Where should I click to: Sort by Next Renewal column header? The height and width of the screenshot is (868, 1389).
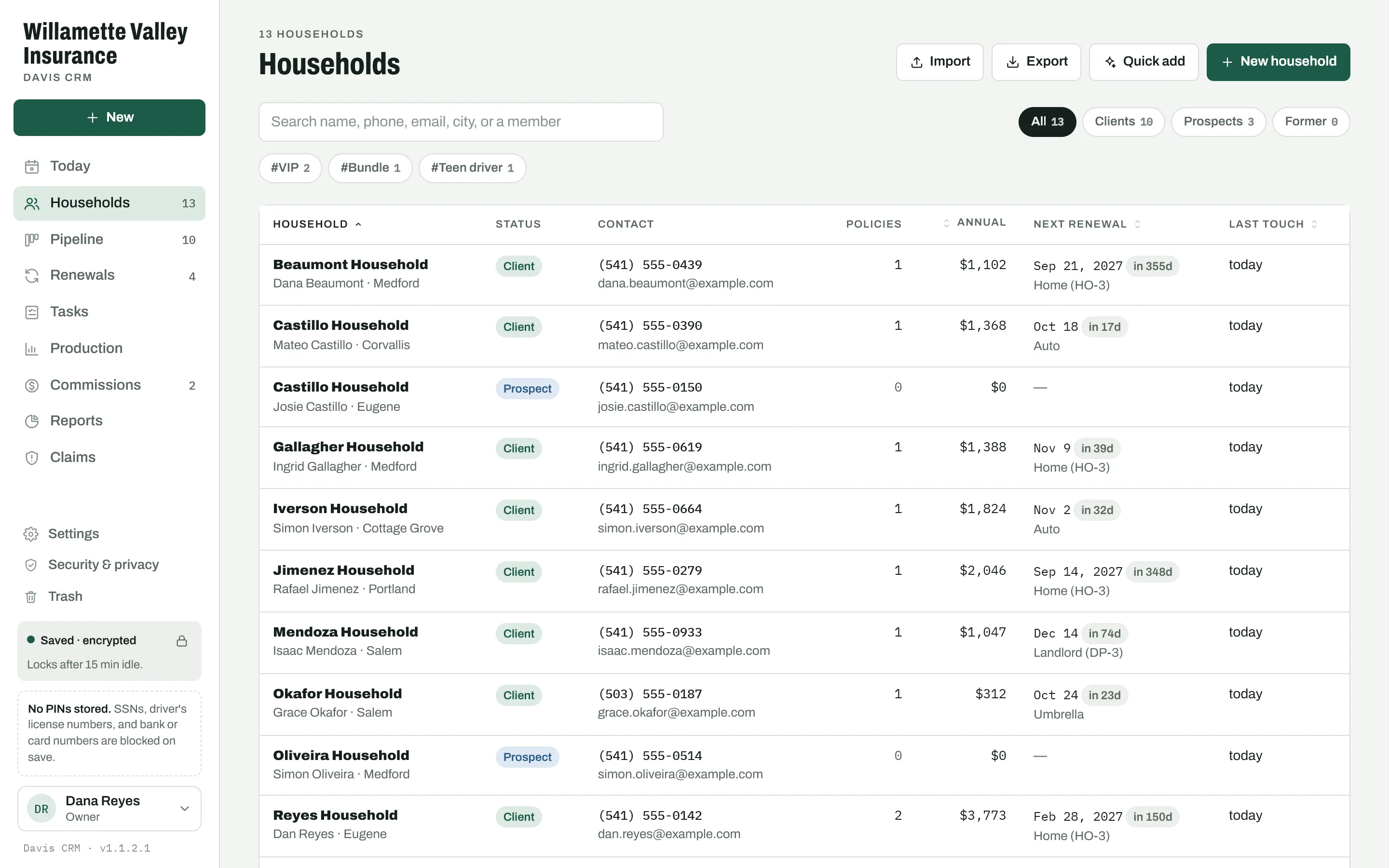click(x=1087, y=224)
